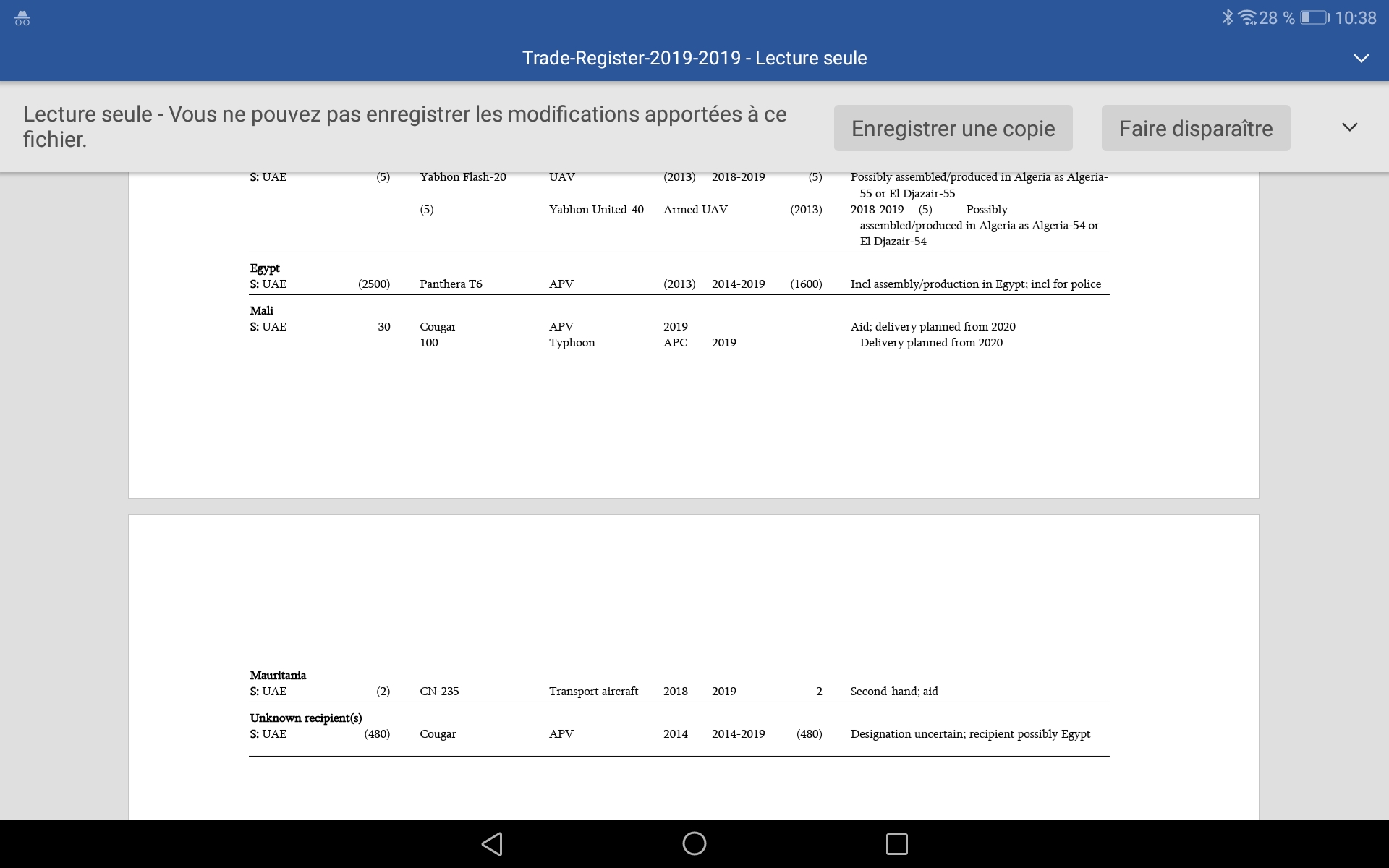Select 'Unknown recipient(s)' heading
Screen dimensions: 1389x868
[x=306, y=718]
